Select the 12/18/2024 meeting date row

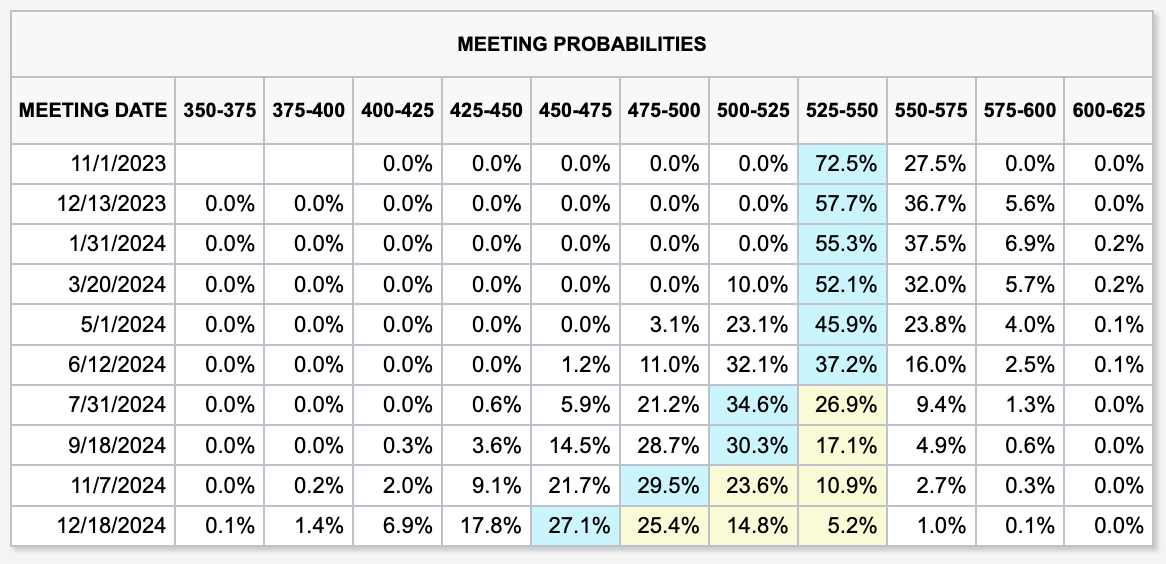pyautogui.click(x=116, y=526)
